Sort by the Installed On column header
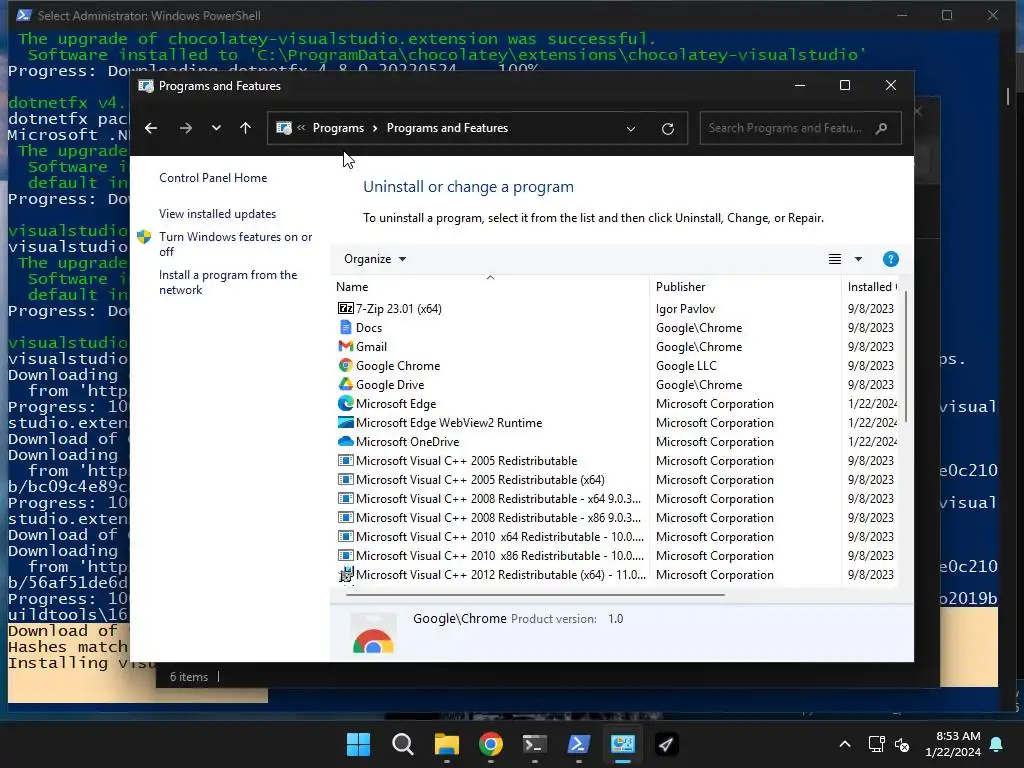This screenshot has height=768, width=1024. (x=871, y=287)
